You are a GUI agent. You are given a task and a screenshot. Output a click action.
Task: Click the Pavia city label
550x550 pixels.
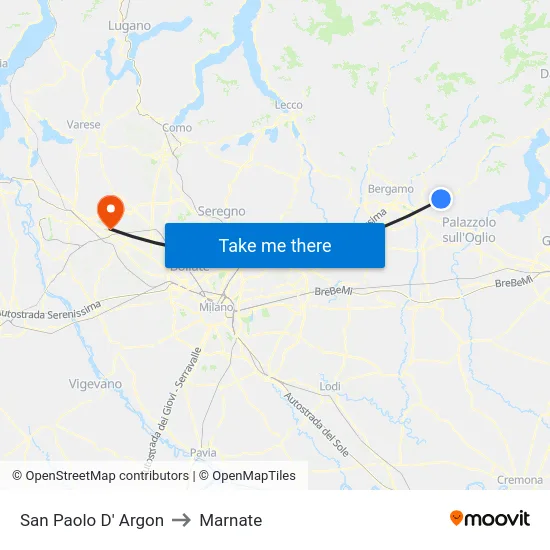point(203,453)
